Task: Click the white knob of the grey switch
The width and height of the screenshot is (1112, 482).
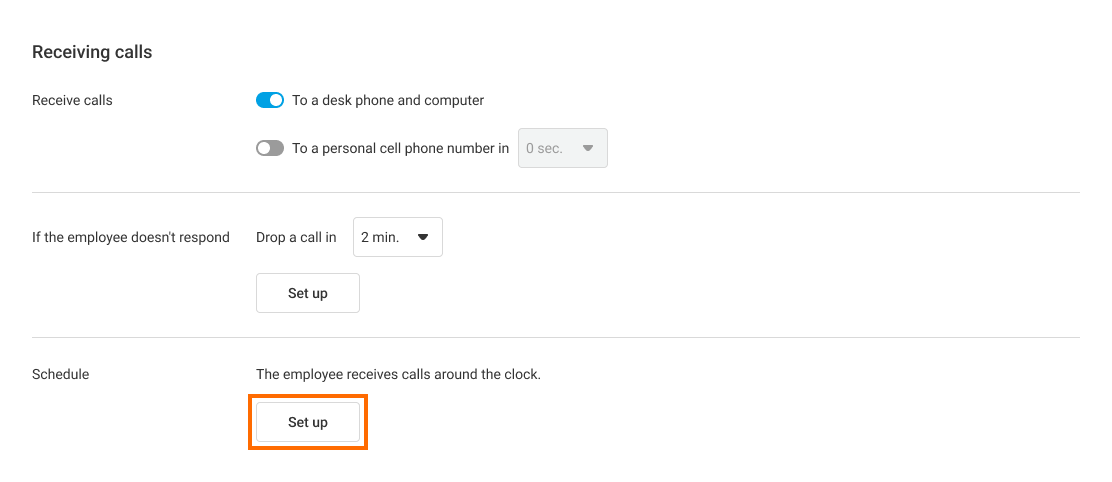Action: (x=264, y=148)
